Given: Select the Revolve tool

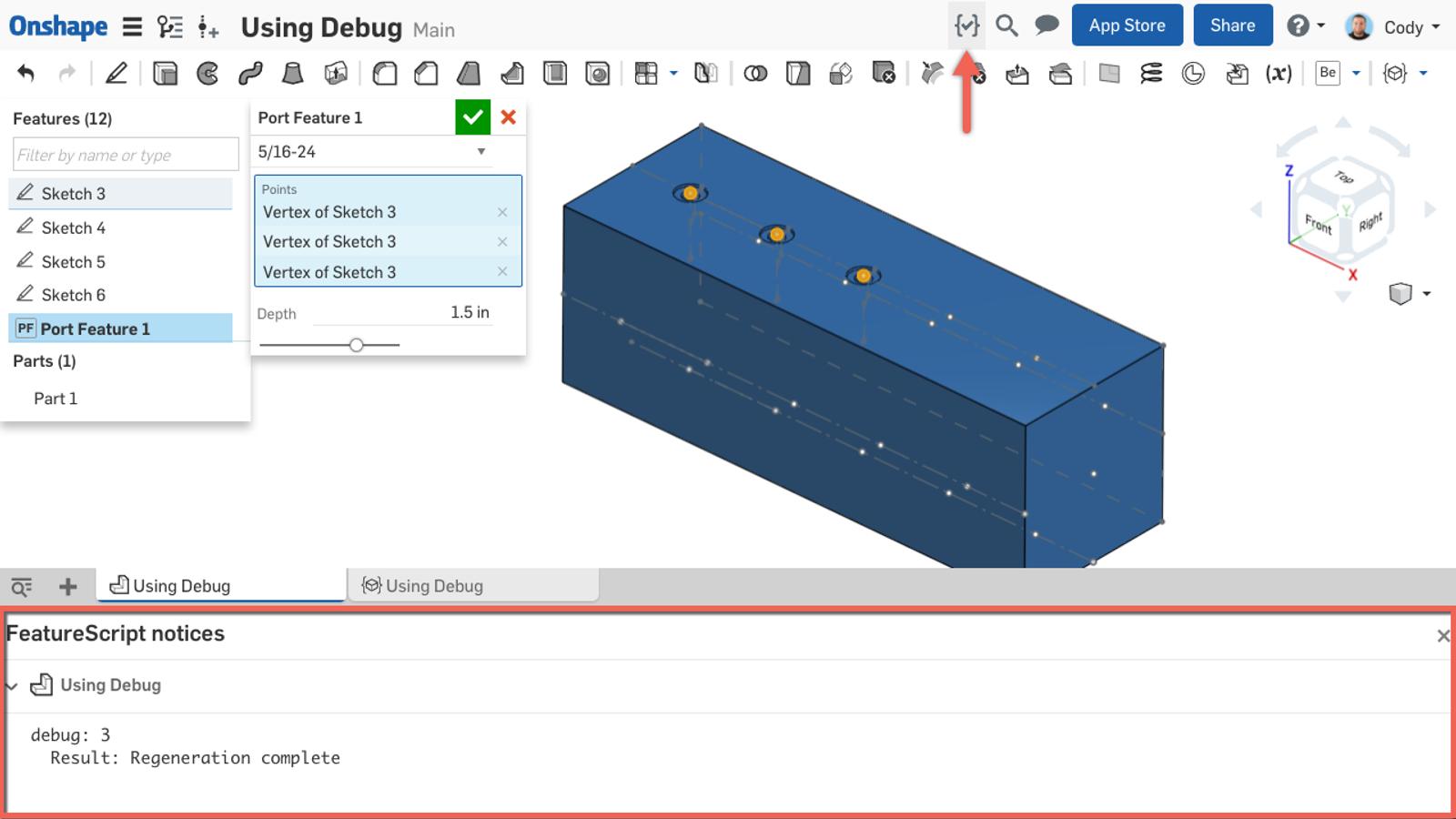Looking at the screenshot, I should tap(207, 74).
